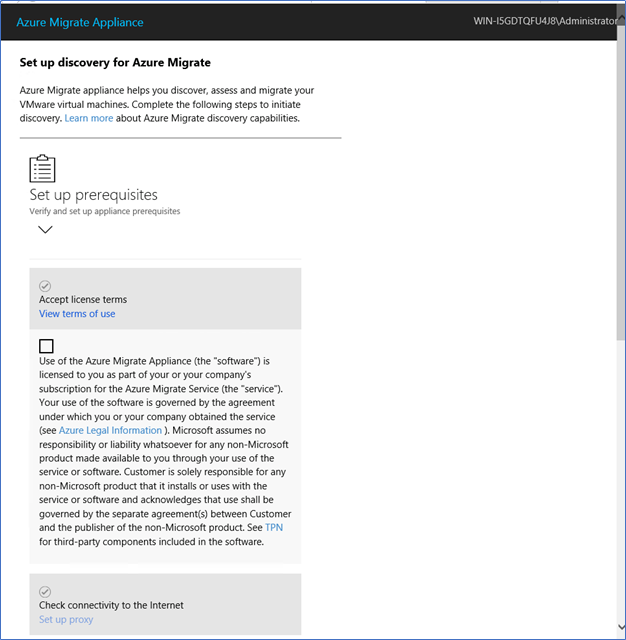Click the Check connectivity status check icon
Screen dimensions: 626x640
point(45,591)
